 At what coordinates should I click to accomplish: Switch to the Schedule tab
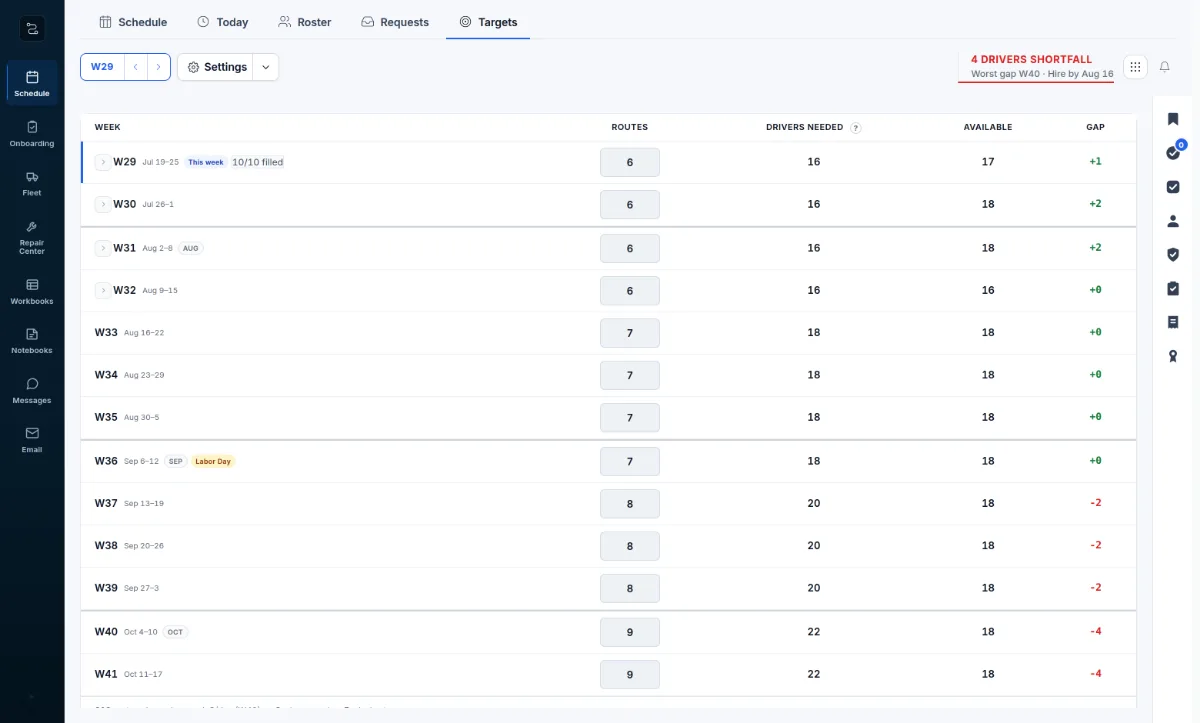click(x=133, y=22)
